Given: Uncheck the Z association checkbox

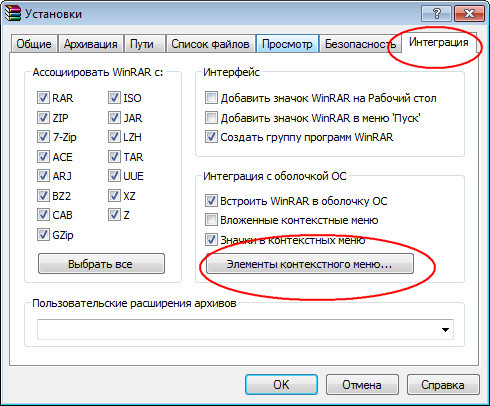Looking at the screenshot, I should [x=114, y=215].
